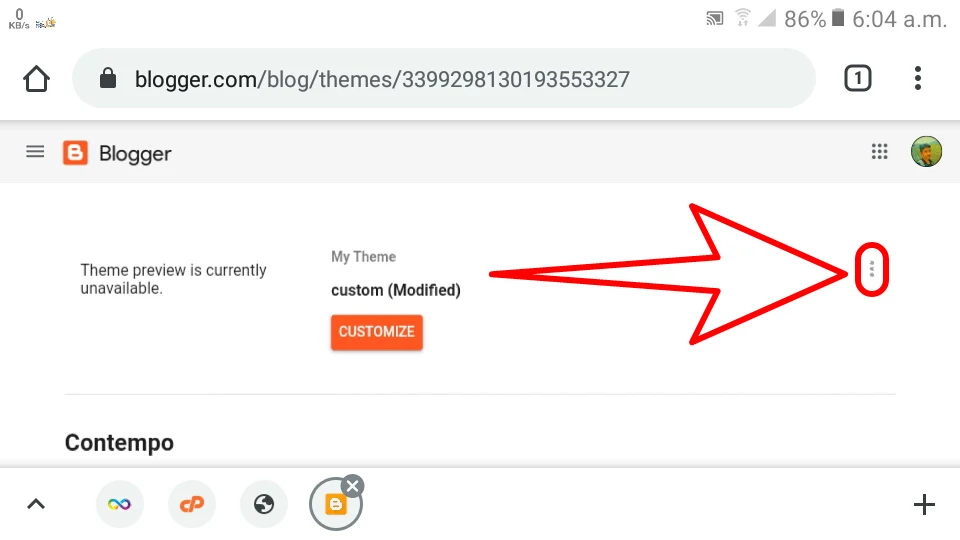Switch to the cPanel tab
The height and width of the screenshot is (540, 960).
[192, 504]
